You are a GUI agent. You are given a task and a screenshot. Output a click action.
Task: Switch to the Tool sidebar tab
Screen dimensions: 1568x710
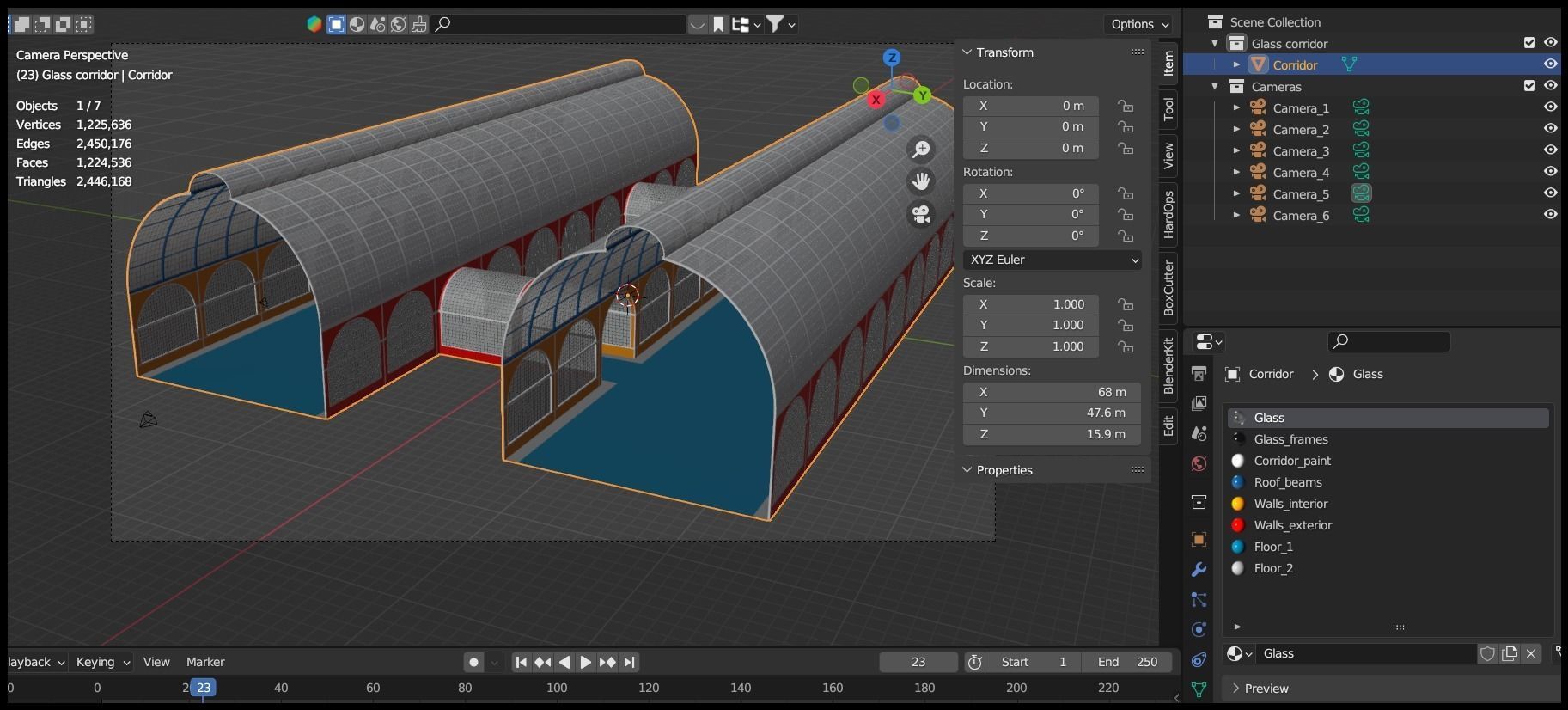click(x=1168, y=108)
